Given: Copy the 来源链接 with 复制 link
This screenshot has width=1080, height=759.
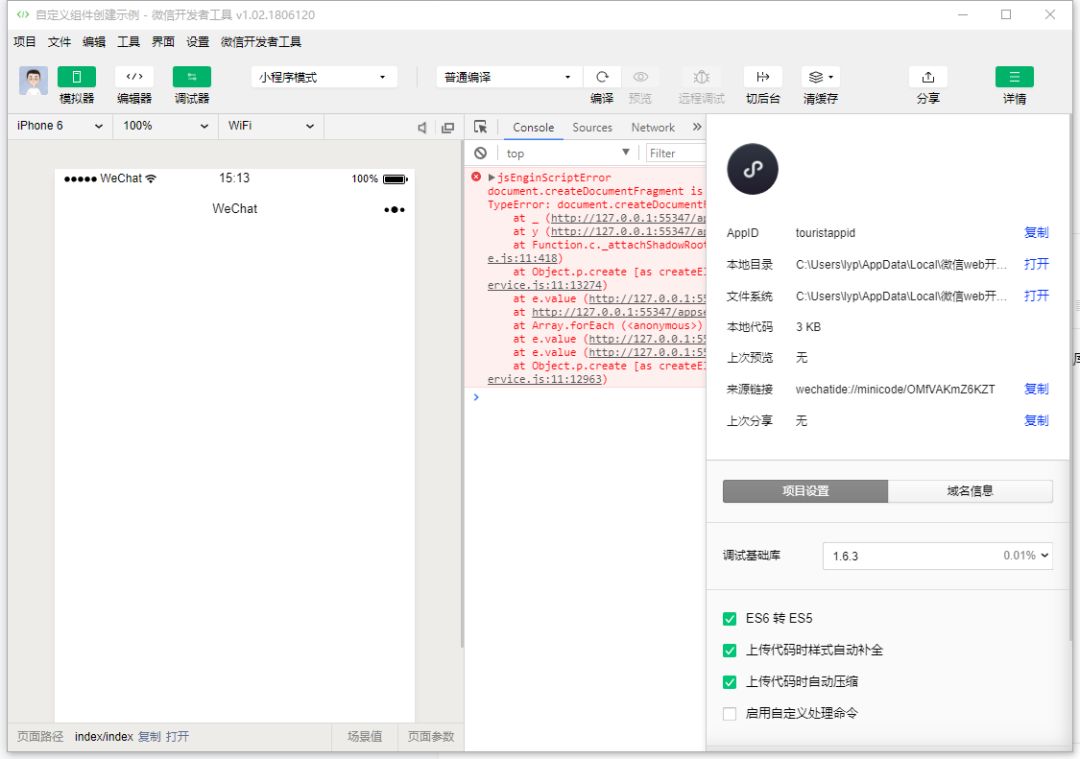Looking at the screenshot, I should (x=1036, y=389).
